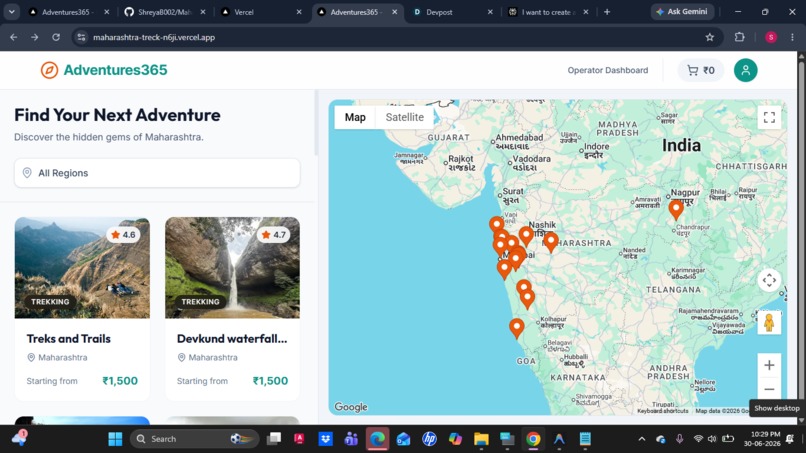Open the user profile avatar button
This screenshot has height=453, width=806.
[745, 70]
